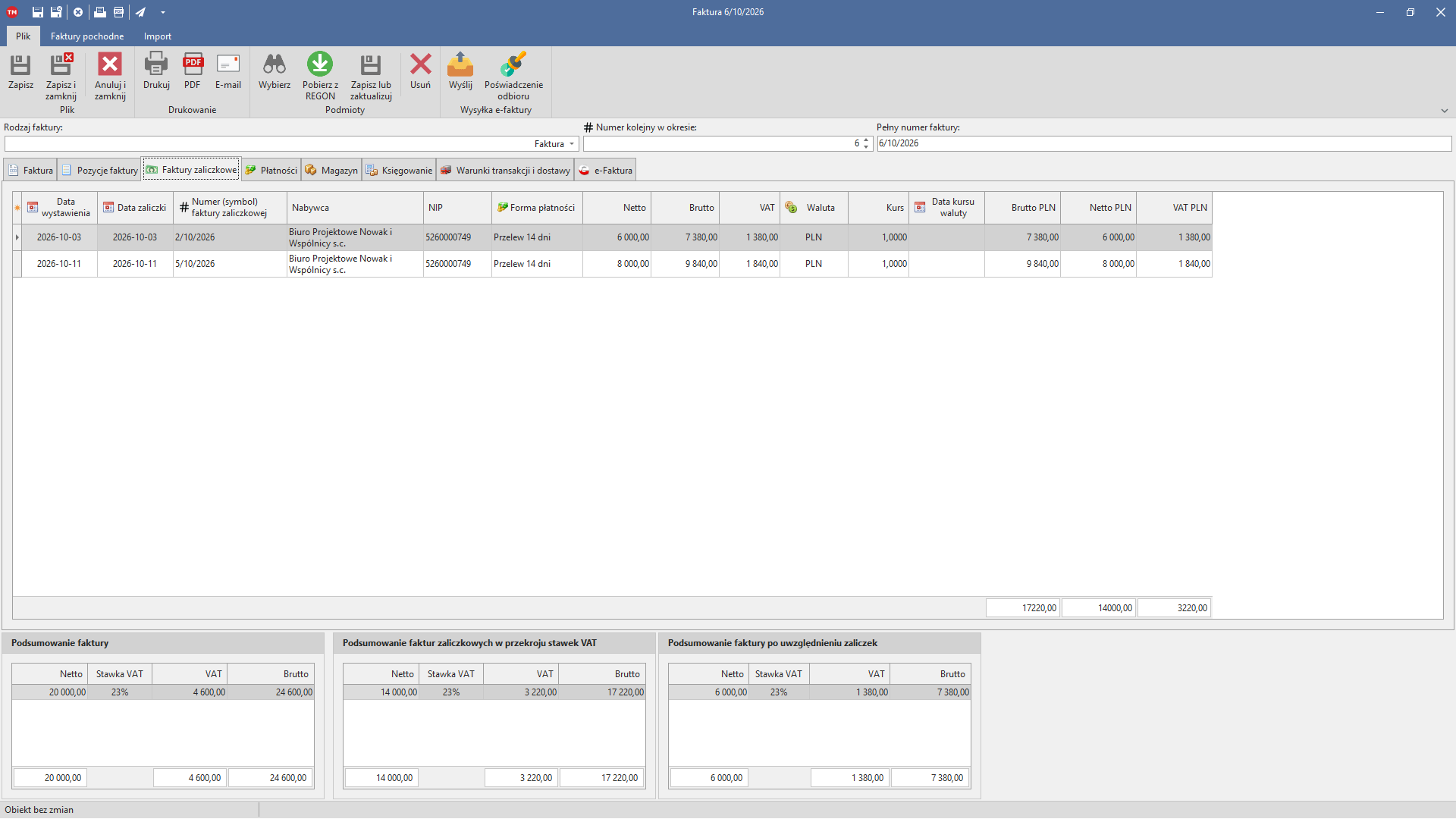
Task: Switch to the Faktura tab
Action: point(31,170)
